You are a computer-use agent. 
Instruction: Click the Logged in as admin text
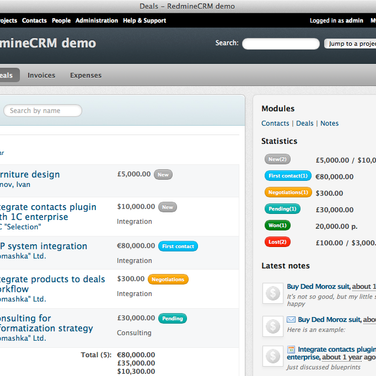pos(336,21)
